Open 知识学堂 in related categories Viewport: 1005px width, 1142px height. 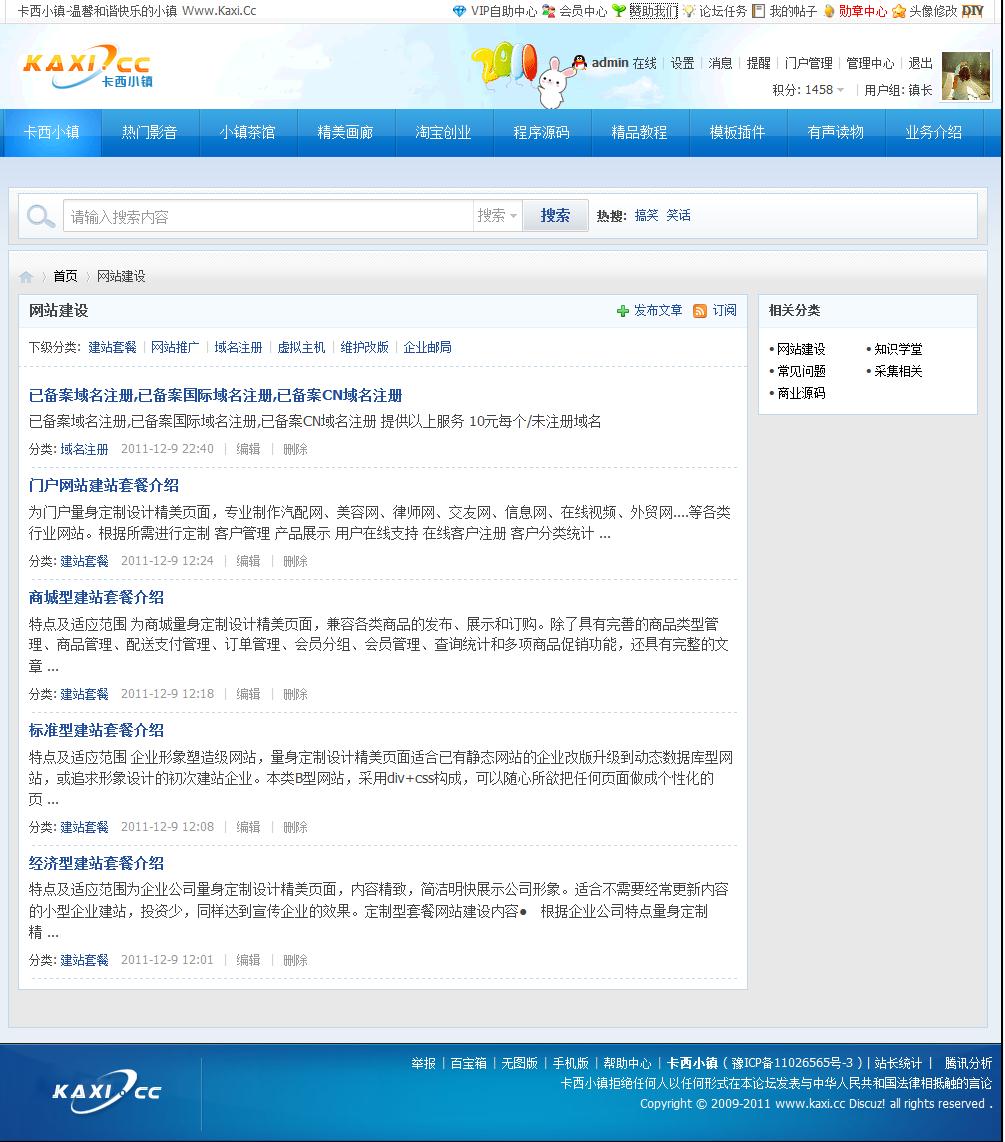click(x=898, y=350)
